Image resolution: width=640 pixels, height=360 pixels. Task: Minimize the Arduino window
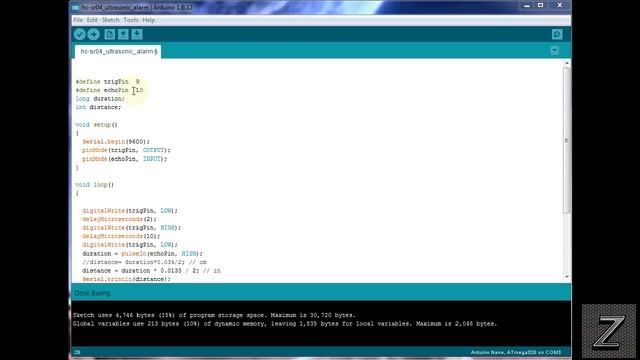pyautogui.click(x=527, y=6)
